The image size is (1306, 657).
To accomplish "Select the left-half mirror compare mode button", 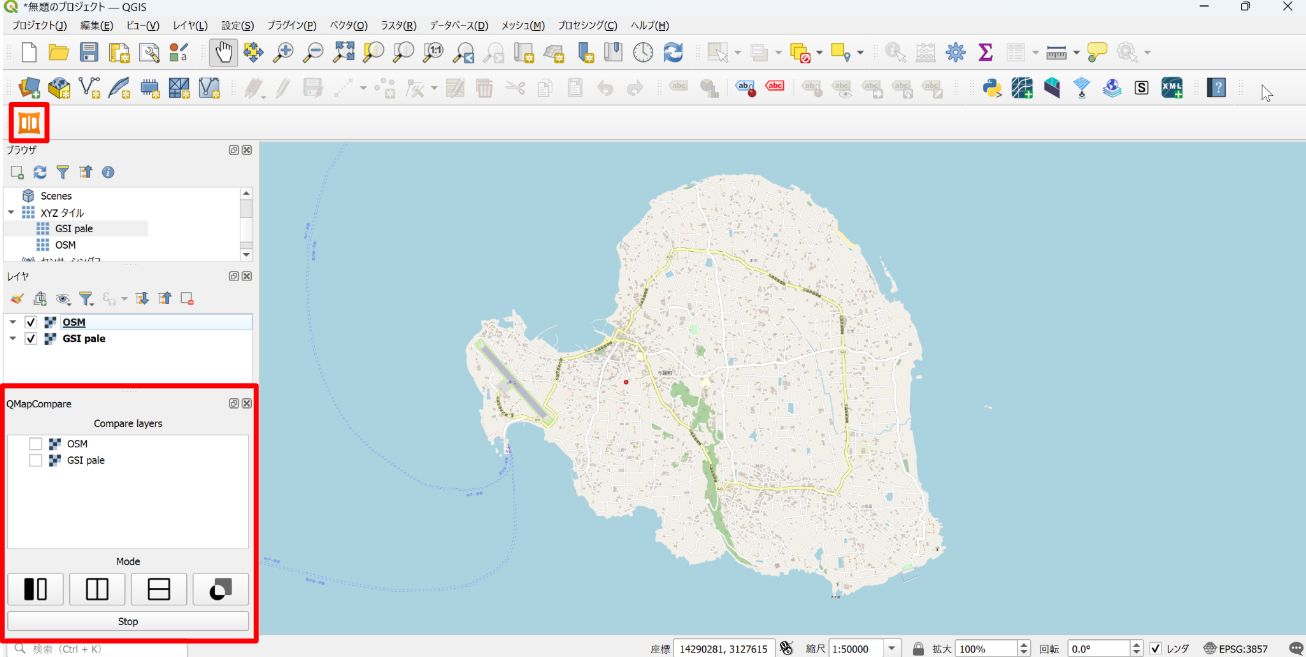I will [x=36, y=589].
